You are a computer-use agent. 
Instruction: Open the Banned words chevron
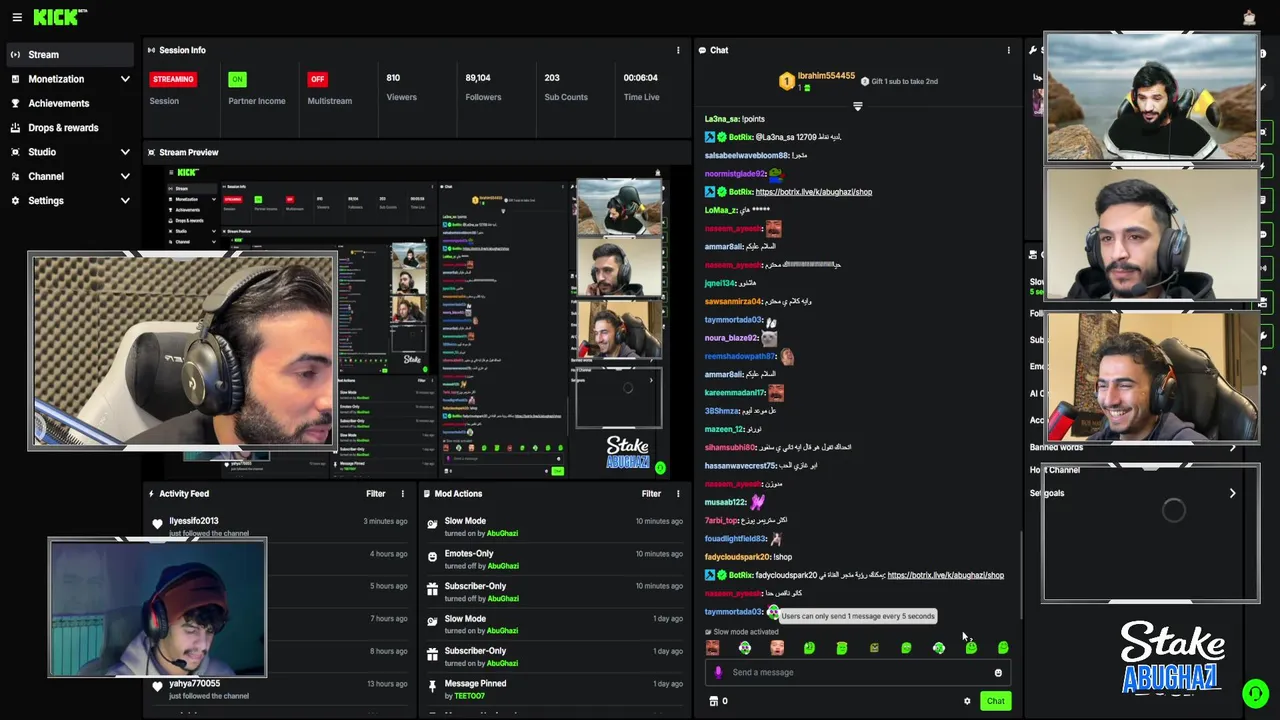tap(1232, 447)
